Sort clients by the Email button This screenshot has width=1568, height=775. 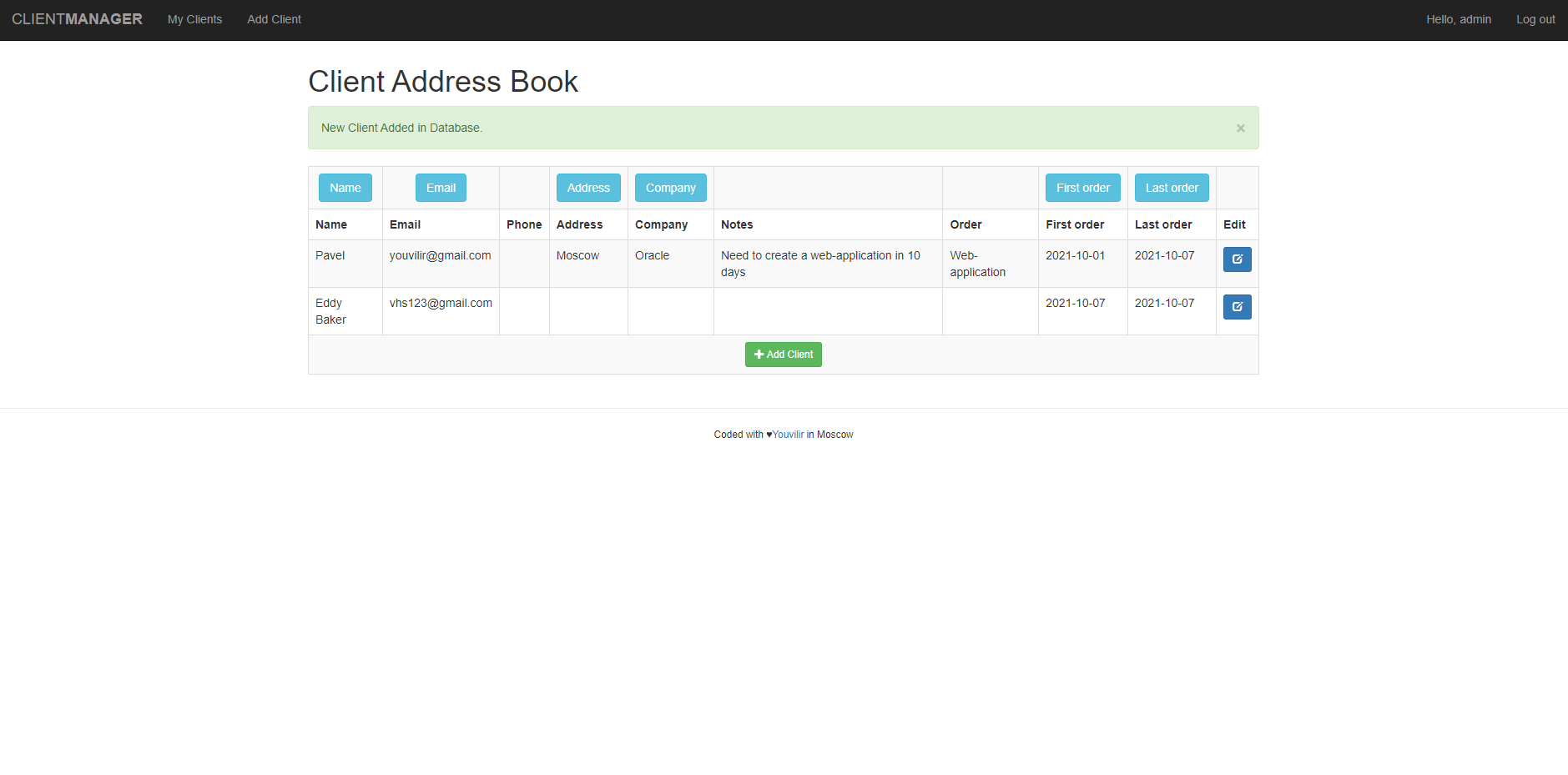(441, 188)
